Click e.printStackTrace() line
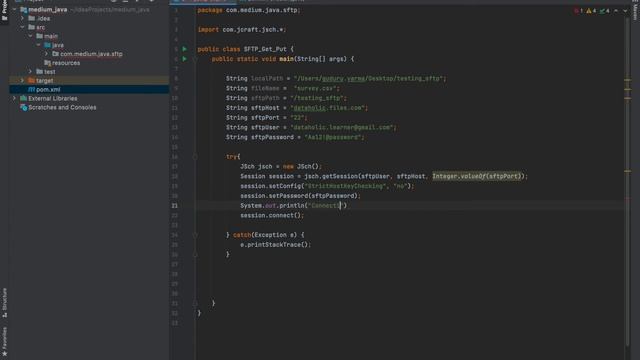The height and width of the screenshot is (360, 640). tap(276, 245)
